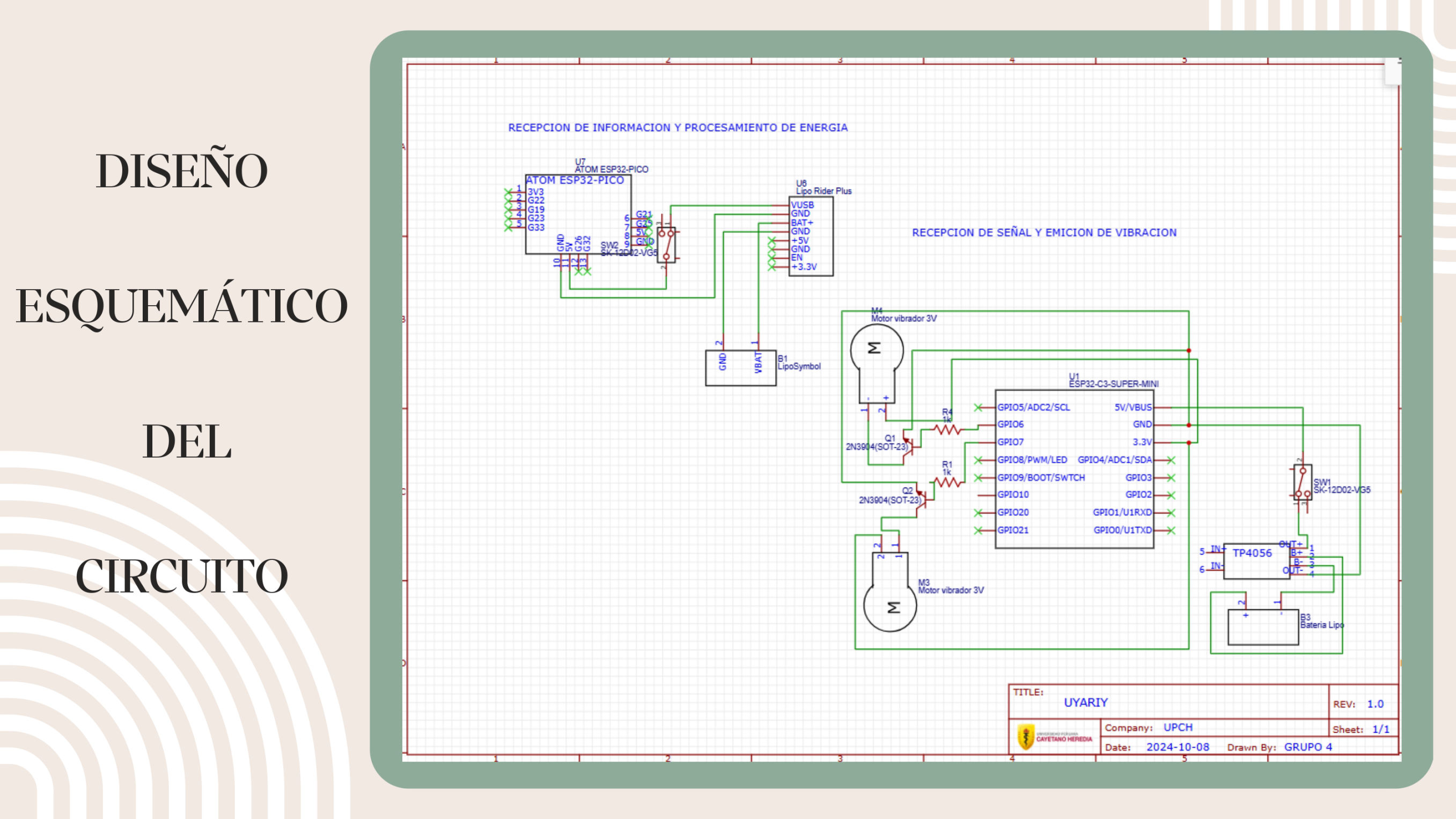Click the 'Lipo Rider Plus' component label
Viewport: 1456px width, 819px height.
tap(823, 191)
